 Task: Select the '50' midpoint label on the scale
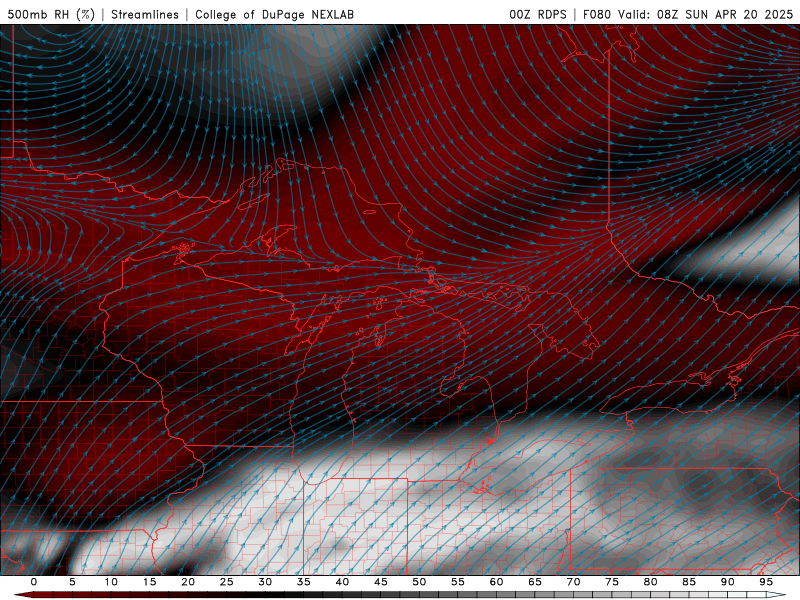pyautogui.click(x=419, y=582)
